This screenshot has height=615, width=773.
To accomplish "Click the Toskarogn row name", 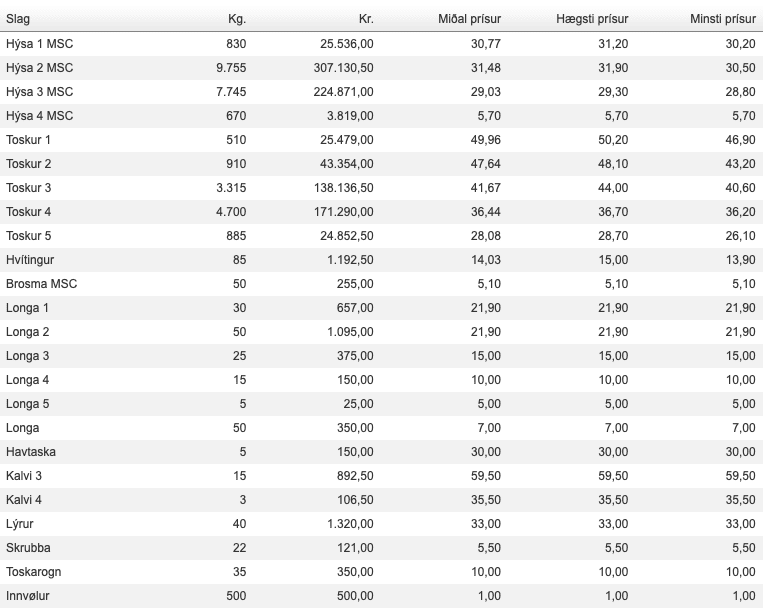I will click(x=35, y=572).
